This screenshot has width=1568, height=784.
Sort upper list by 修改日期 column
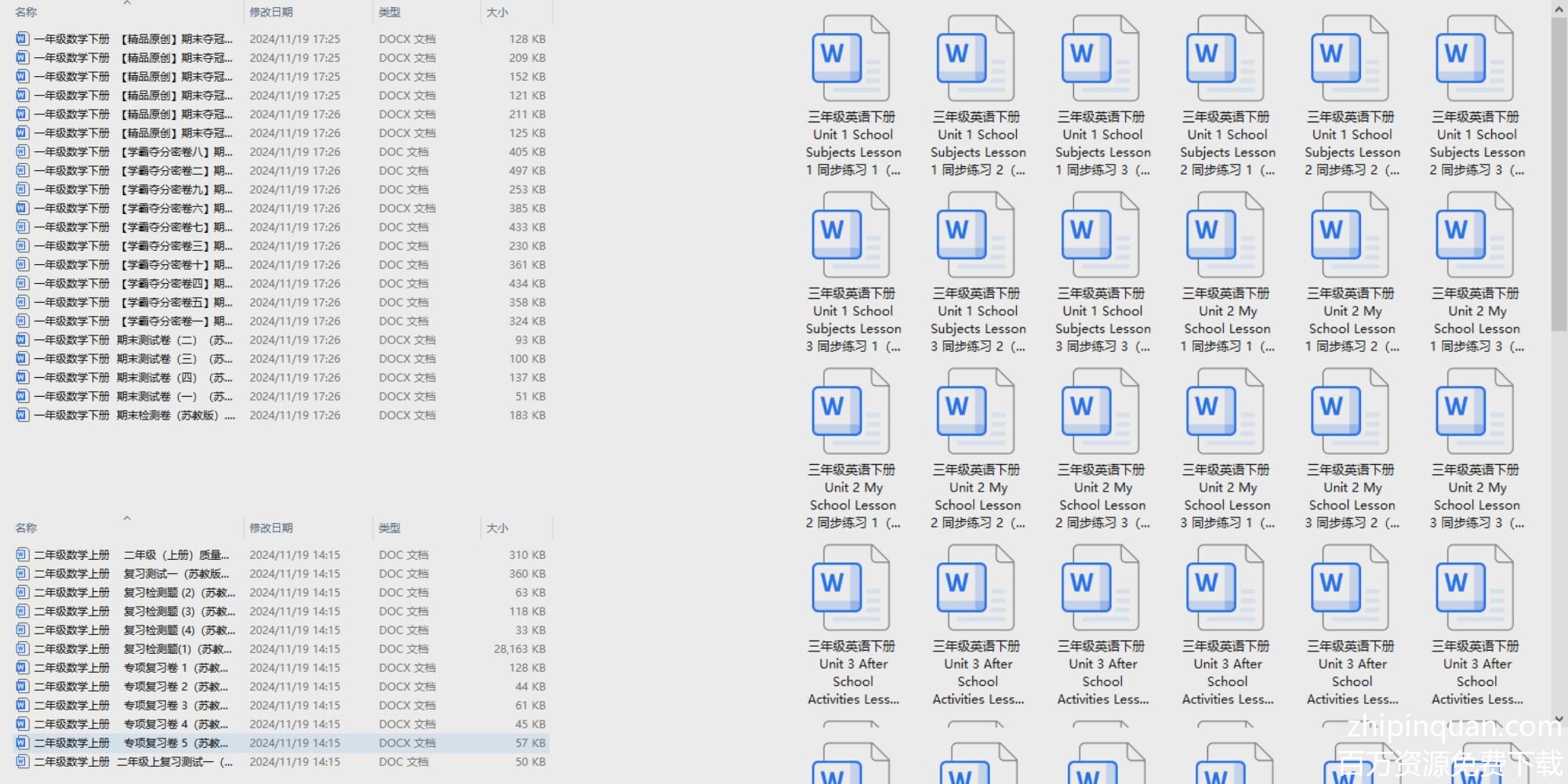click(x=271, y=13)
